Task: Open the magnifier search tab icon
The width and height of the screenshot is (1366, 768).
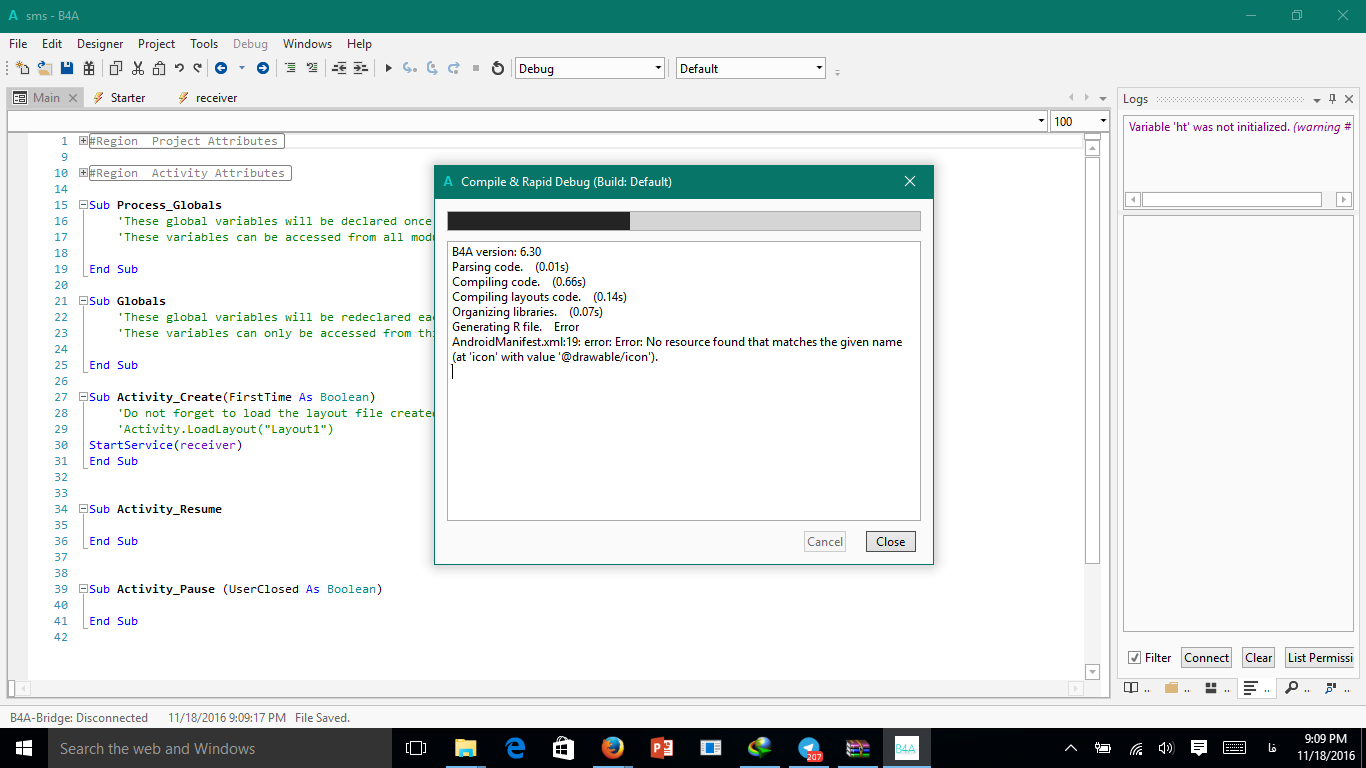Action: click(x=1291, y=688)
